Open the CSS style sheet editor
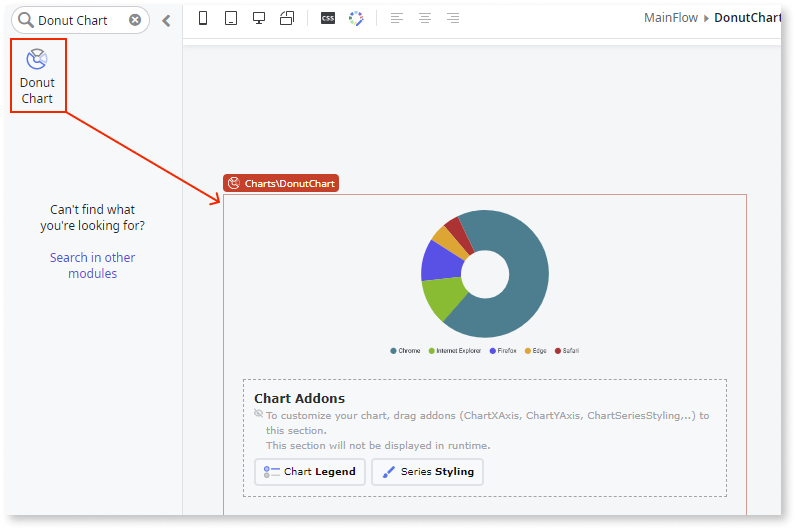This screenshot has height=530, width=796. [328, 19]
